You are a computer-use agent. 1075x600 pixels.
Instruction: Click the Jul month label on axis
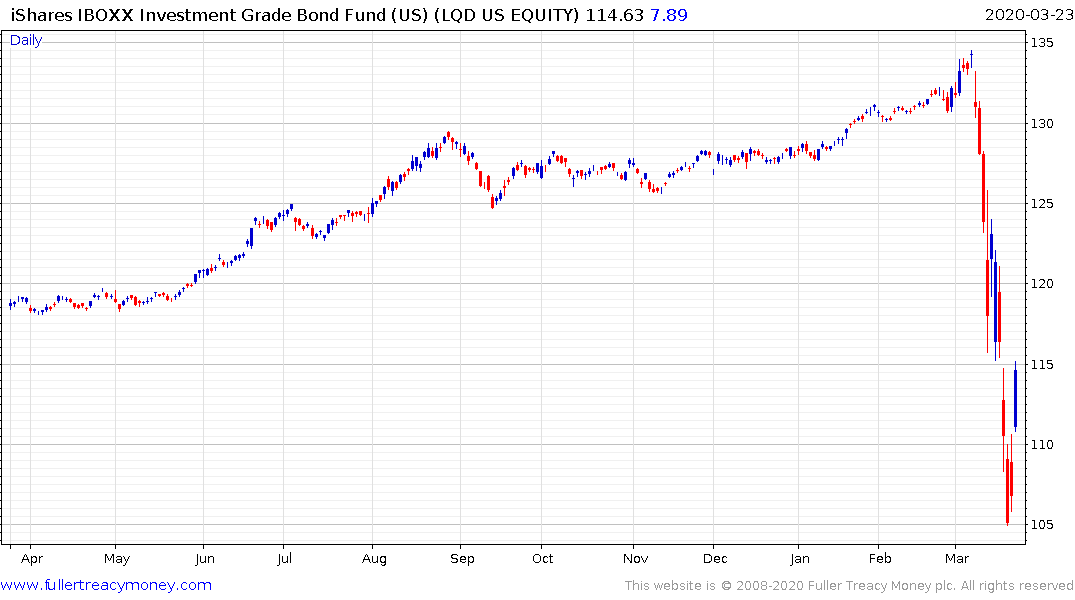[284, 559]
